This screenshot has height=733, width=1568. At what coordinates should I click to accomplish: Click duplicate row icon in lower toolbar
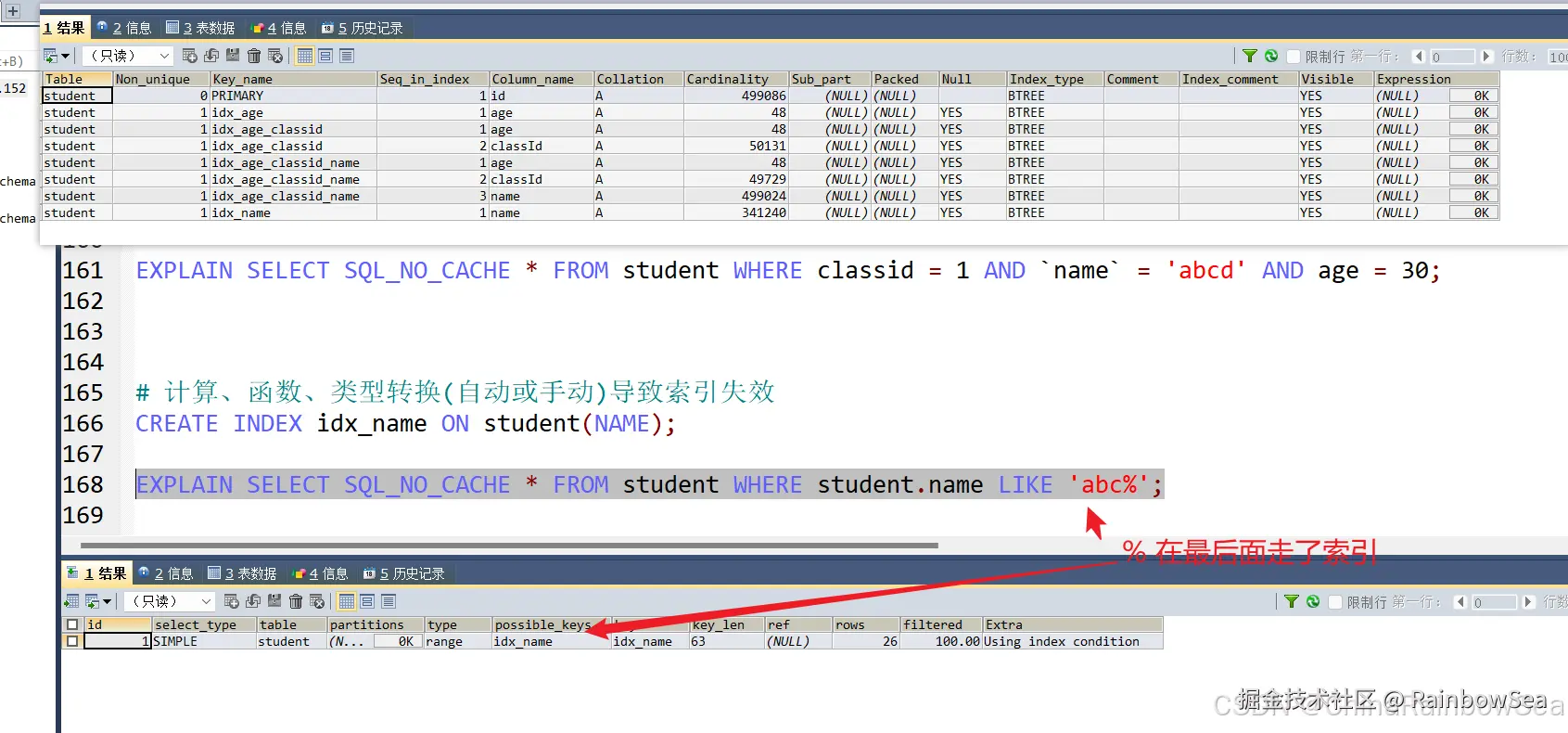[x=253, y=601]
